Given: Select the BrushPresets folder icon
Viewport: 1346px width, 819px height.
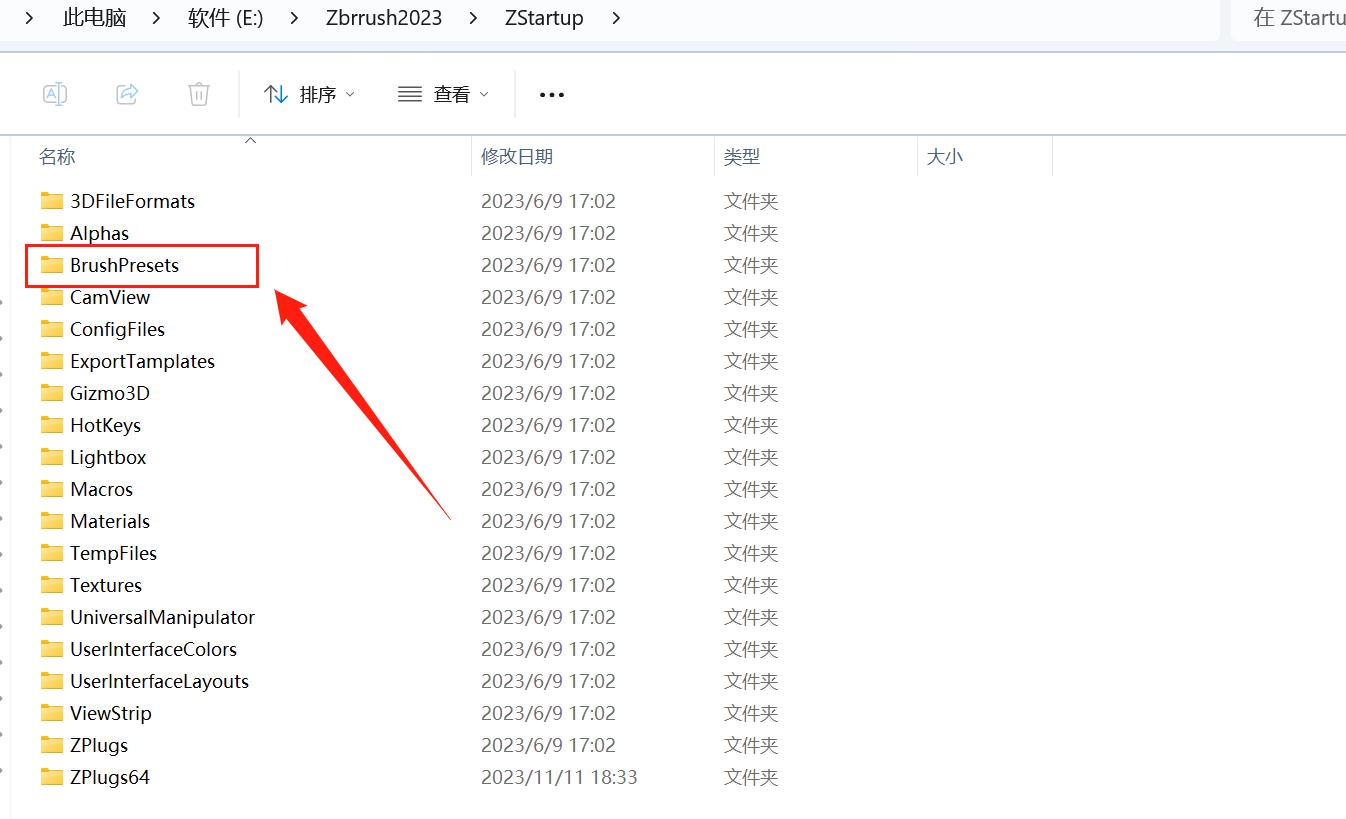Looking at the screenshot, I should pyautogui.click(x=52, y=265).
